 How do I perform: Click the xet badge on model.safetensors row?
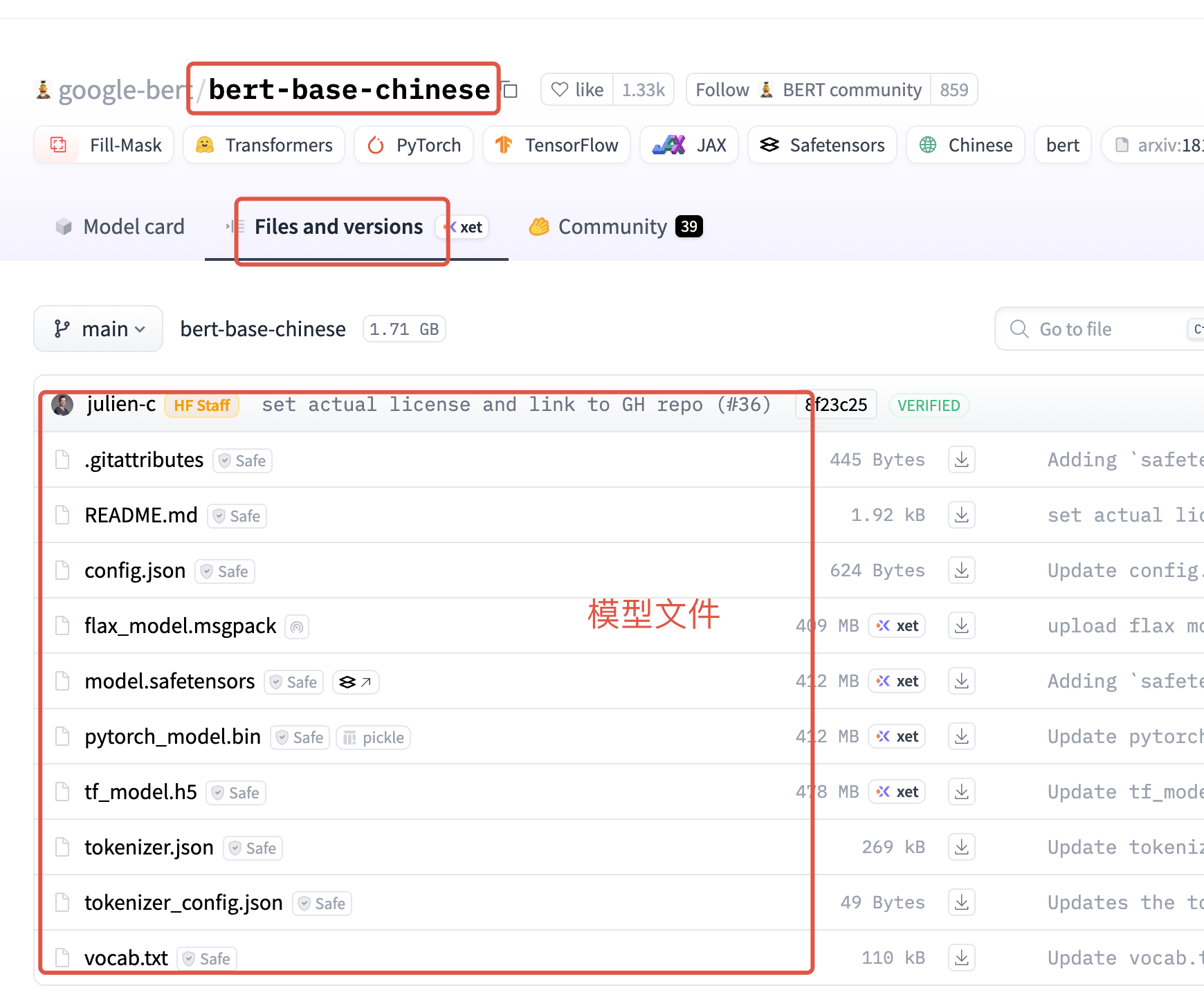[897, 682]
